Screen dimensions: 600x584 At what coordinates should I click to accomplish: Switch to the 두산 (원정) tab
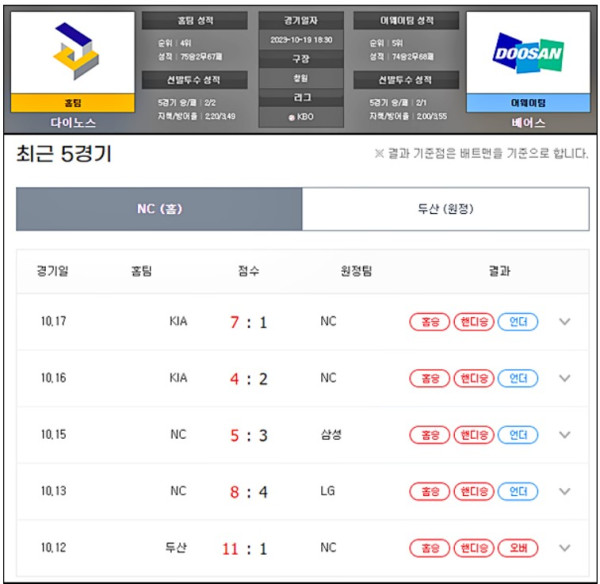point(445,209)
